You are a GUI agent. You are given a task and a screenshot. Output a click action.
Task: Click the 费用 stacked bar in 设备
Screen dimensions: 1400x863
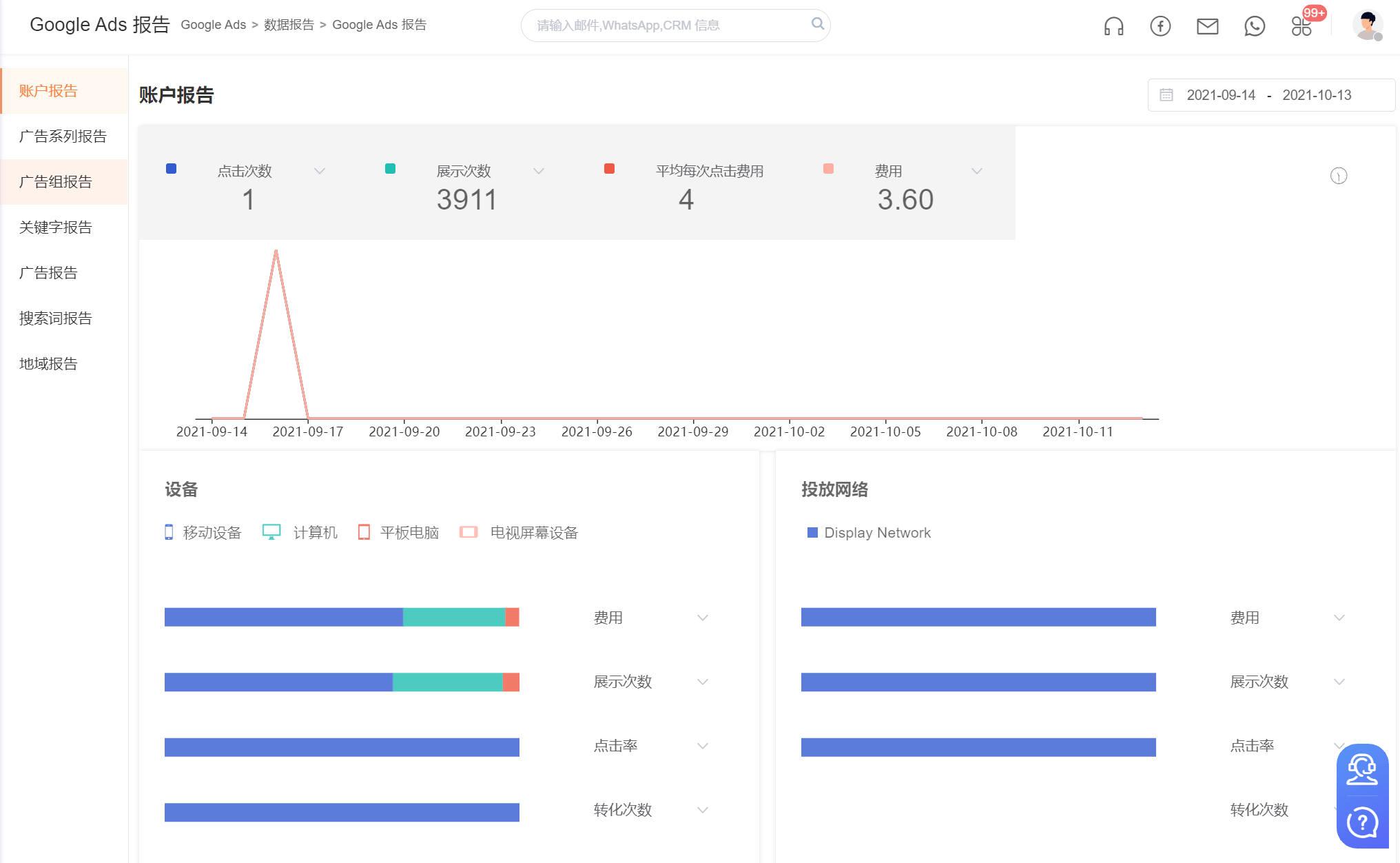(342, 617)
